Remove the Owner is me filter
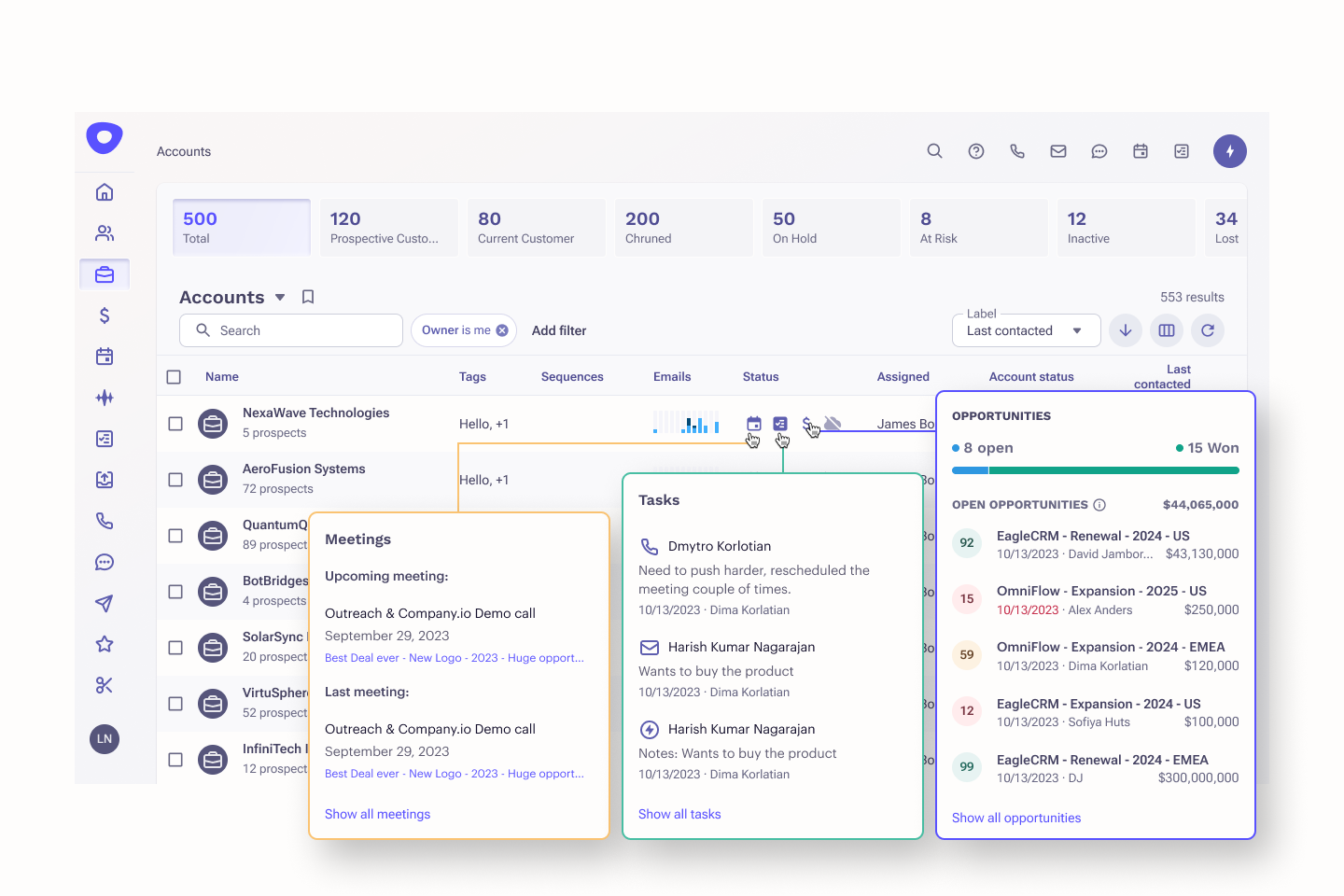The image size is (1344, 896). pos(502,330)
